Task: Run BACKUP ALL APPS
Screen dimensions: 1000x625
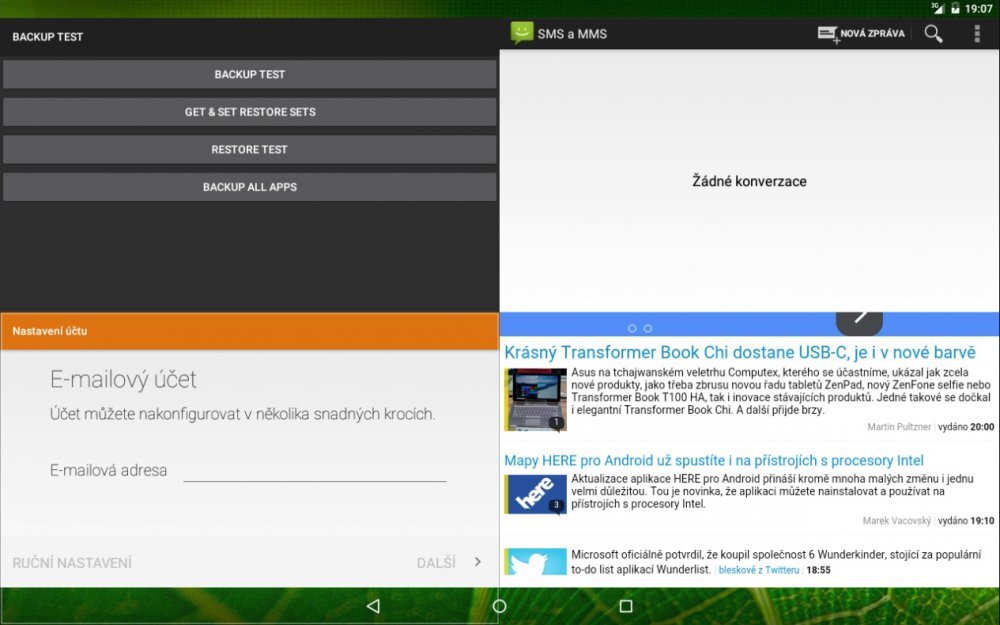Action: click(249, 186)
